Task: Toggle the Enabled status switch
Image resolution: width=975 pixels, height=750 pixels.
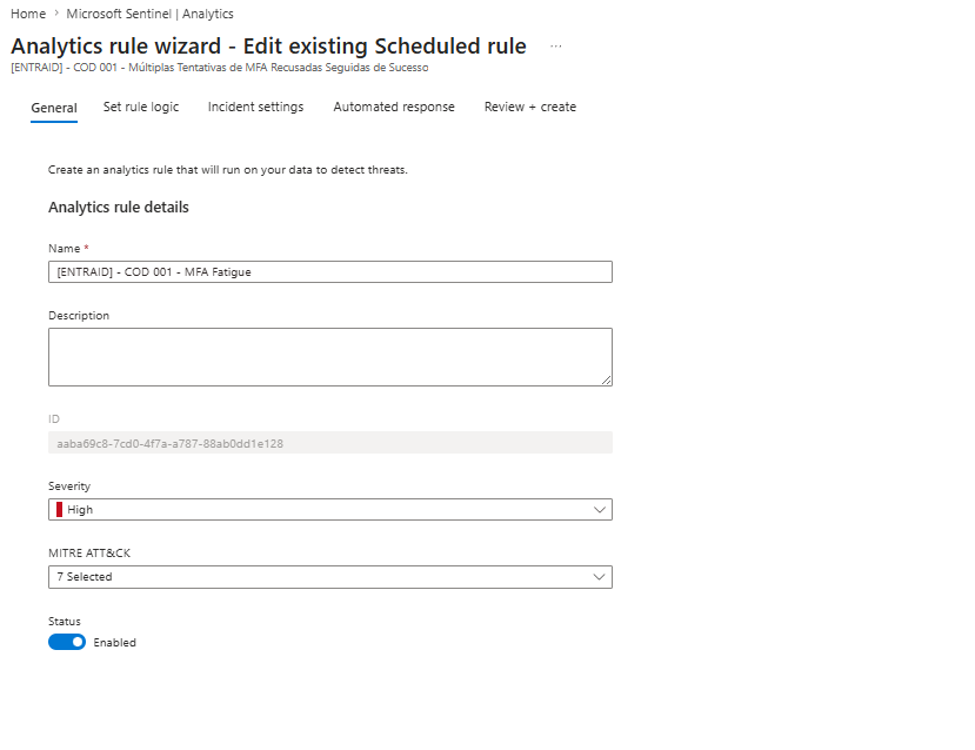Action: (67, 642)
